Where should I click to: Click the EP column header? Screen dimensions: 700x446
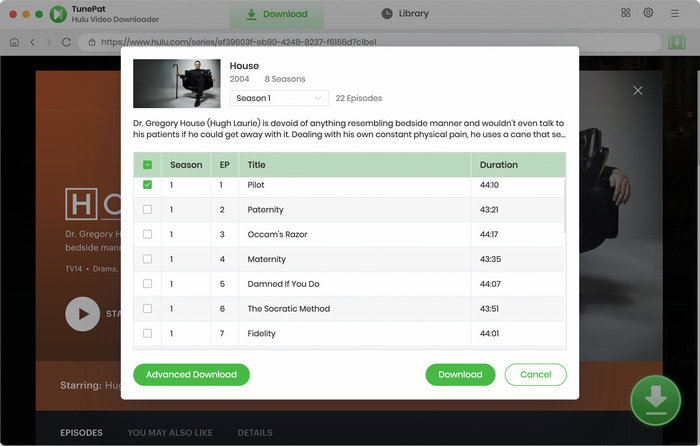tap(225, 165)
